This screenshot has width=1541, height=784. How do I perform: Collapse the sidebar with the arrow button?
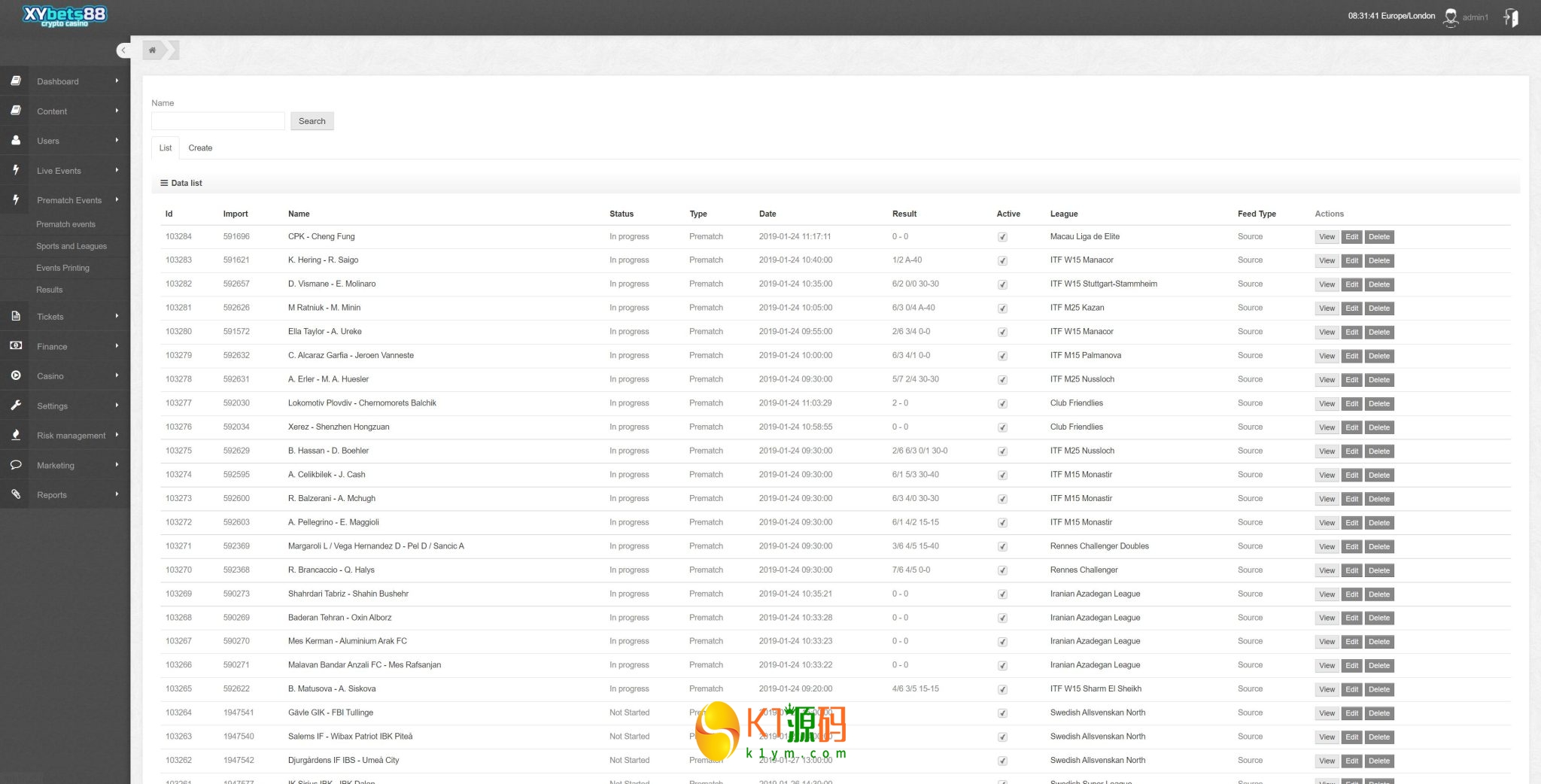point(123,50)
